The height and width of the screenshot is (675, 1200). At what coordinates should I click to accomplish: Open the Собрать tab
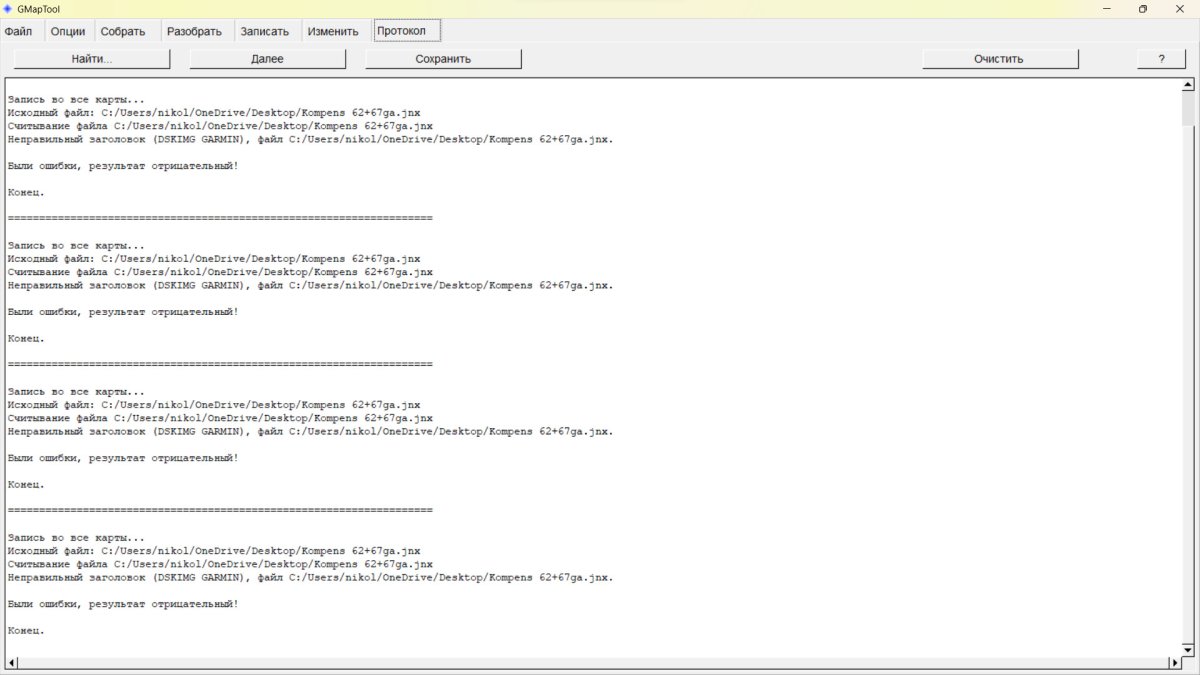(x=123, y=31)
